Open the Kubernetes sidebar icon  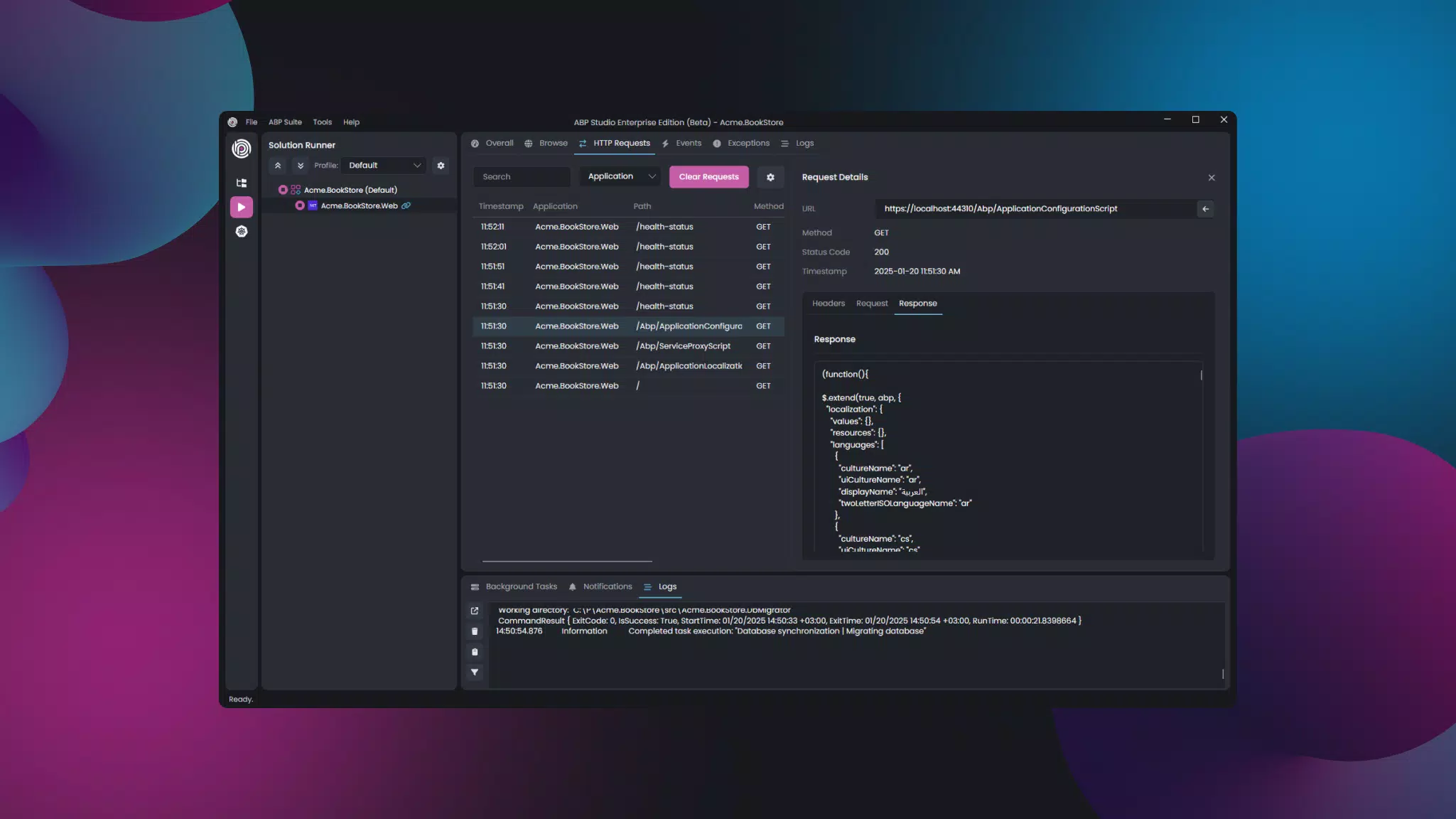[x=242, y=232]
